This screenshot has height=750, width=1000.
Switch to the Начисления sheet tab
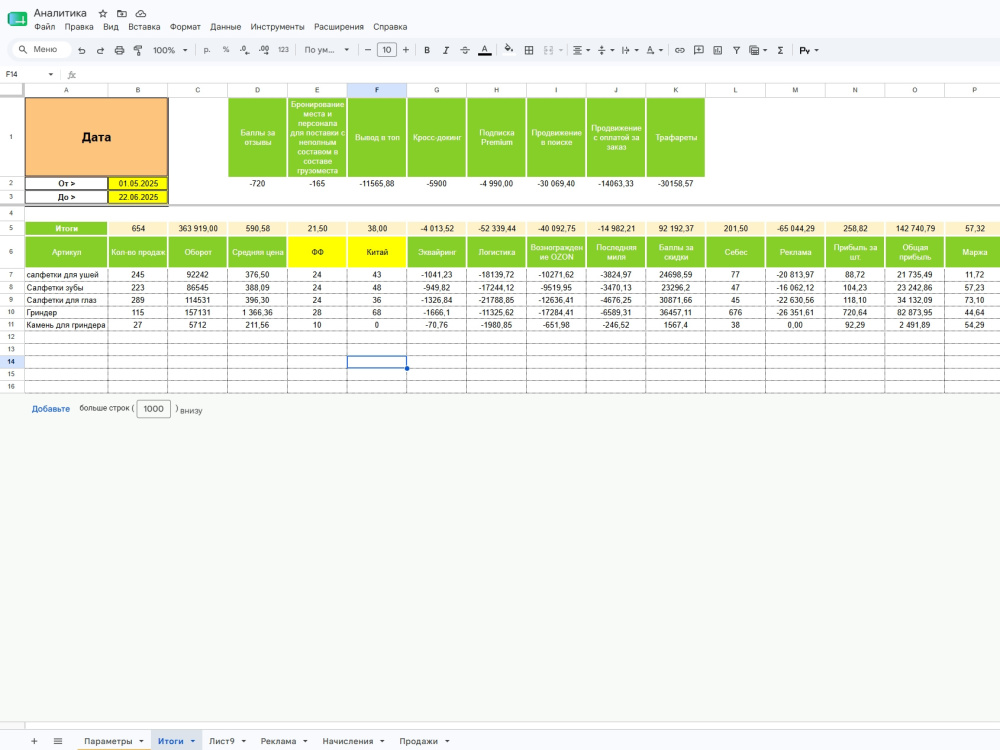(353, 741)
